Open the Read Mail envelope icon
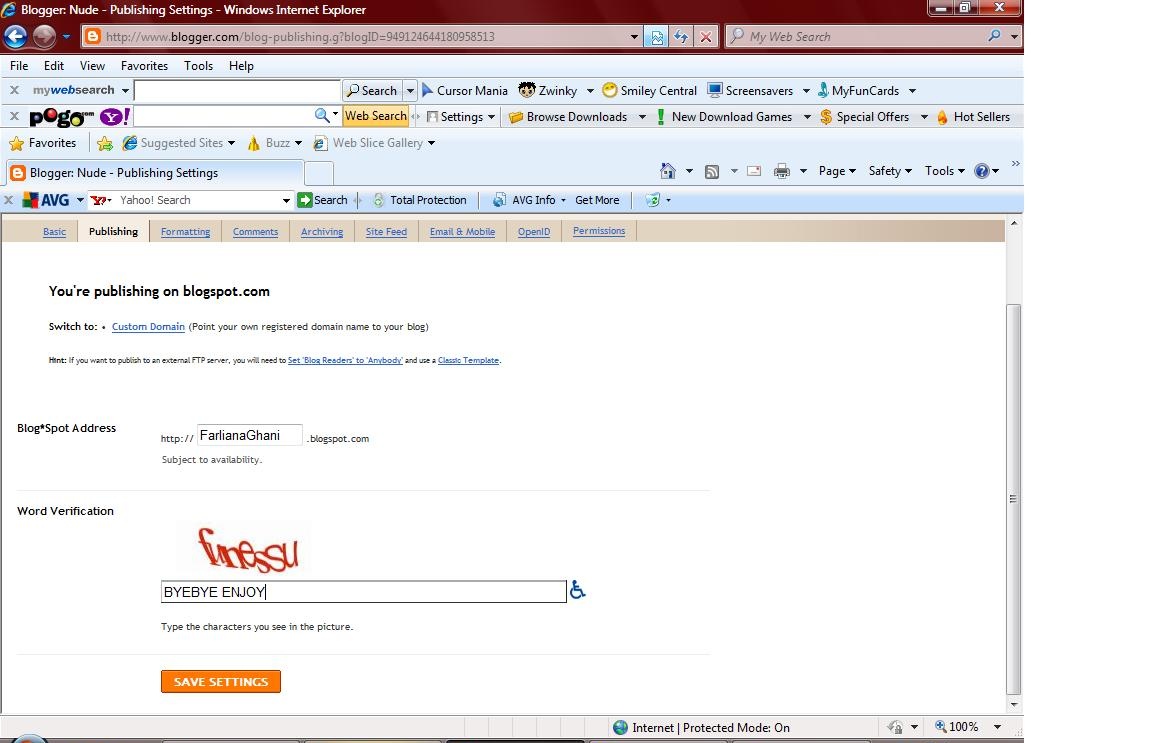Viewport: 1175px width, 743px height. click(x=754, y=172)
